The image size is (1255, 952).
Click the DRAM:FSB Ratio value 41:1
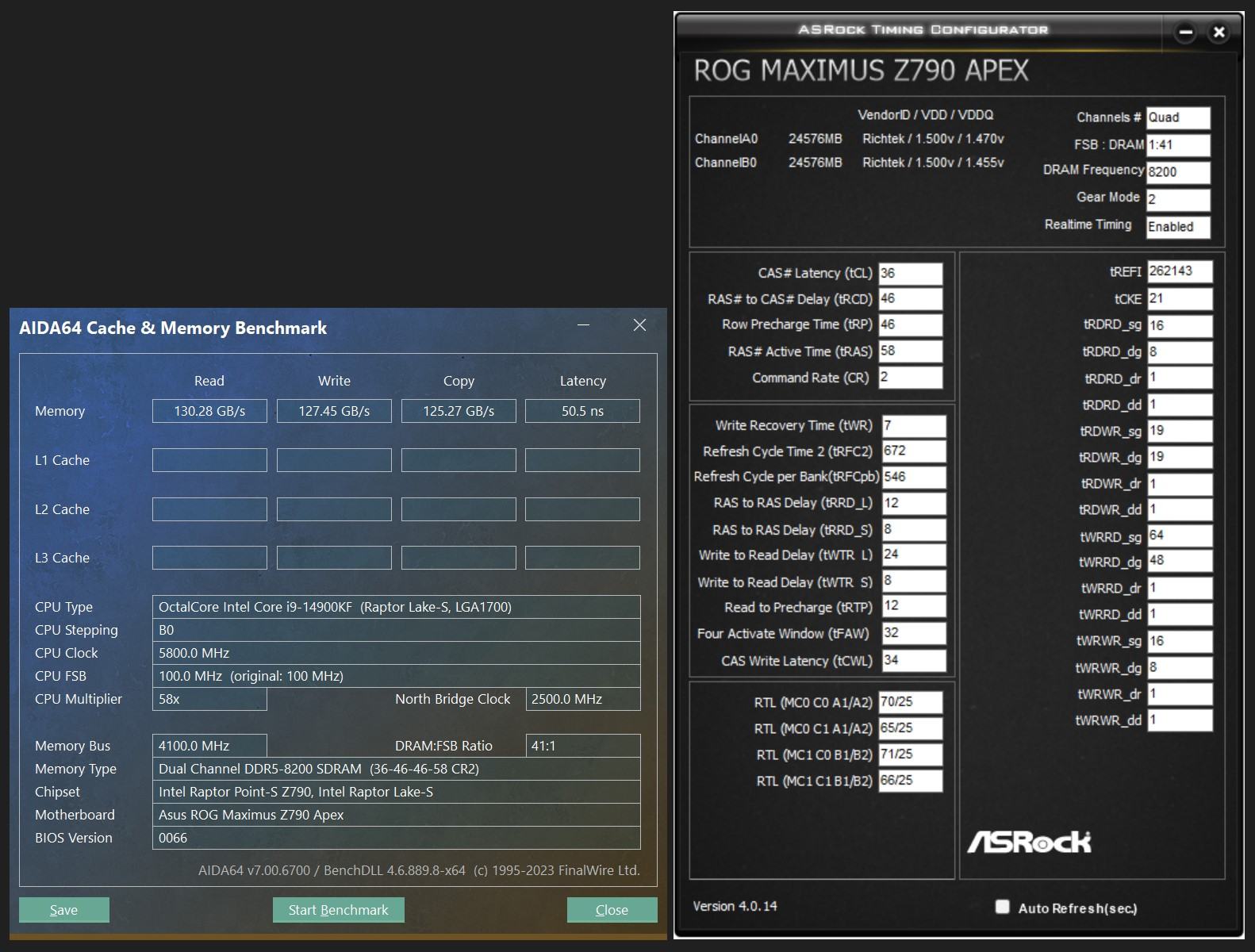click(583, 746)
